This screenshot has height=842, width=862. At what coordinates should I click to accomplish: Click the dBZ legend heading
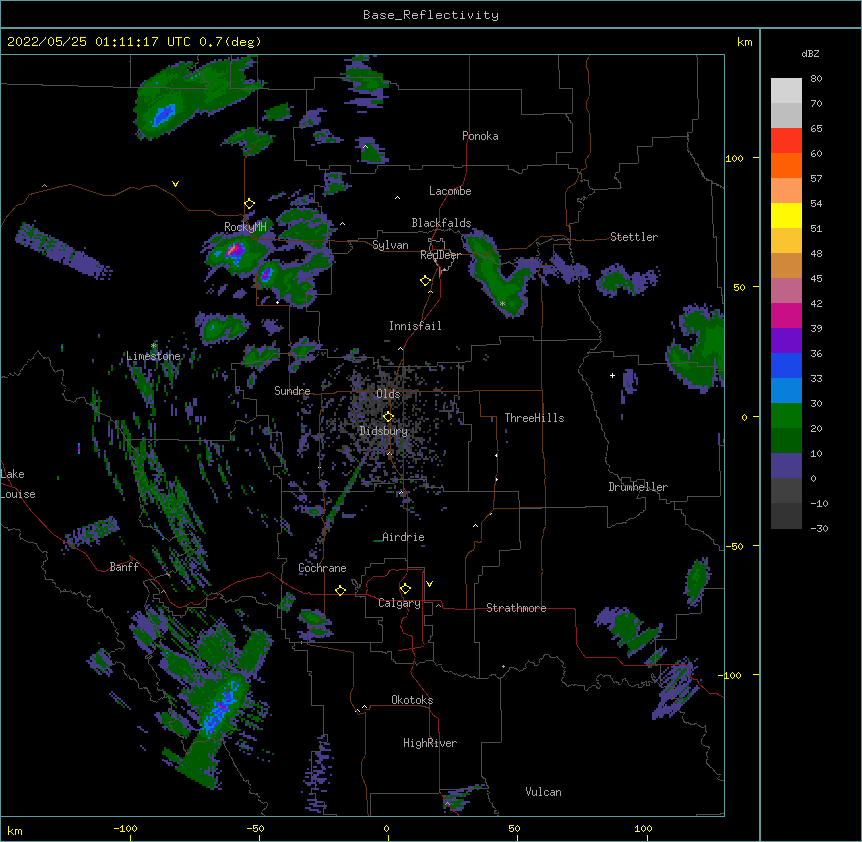(x=810, y=53)
